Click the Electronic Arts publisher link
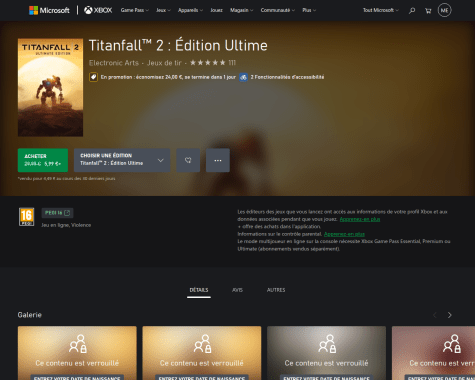Viewport: 475px width, 380px height. 114,63
